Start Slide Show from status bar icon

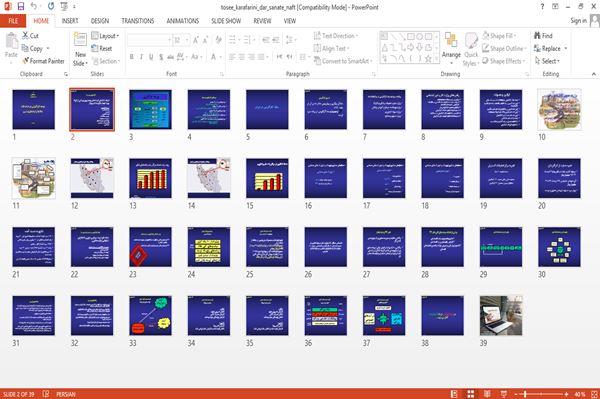point(504,394)
